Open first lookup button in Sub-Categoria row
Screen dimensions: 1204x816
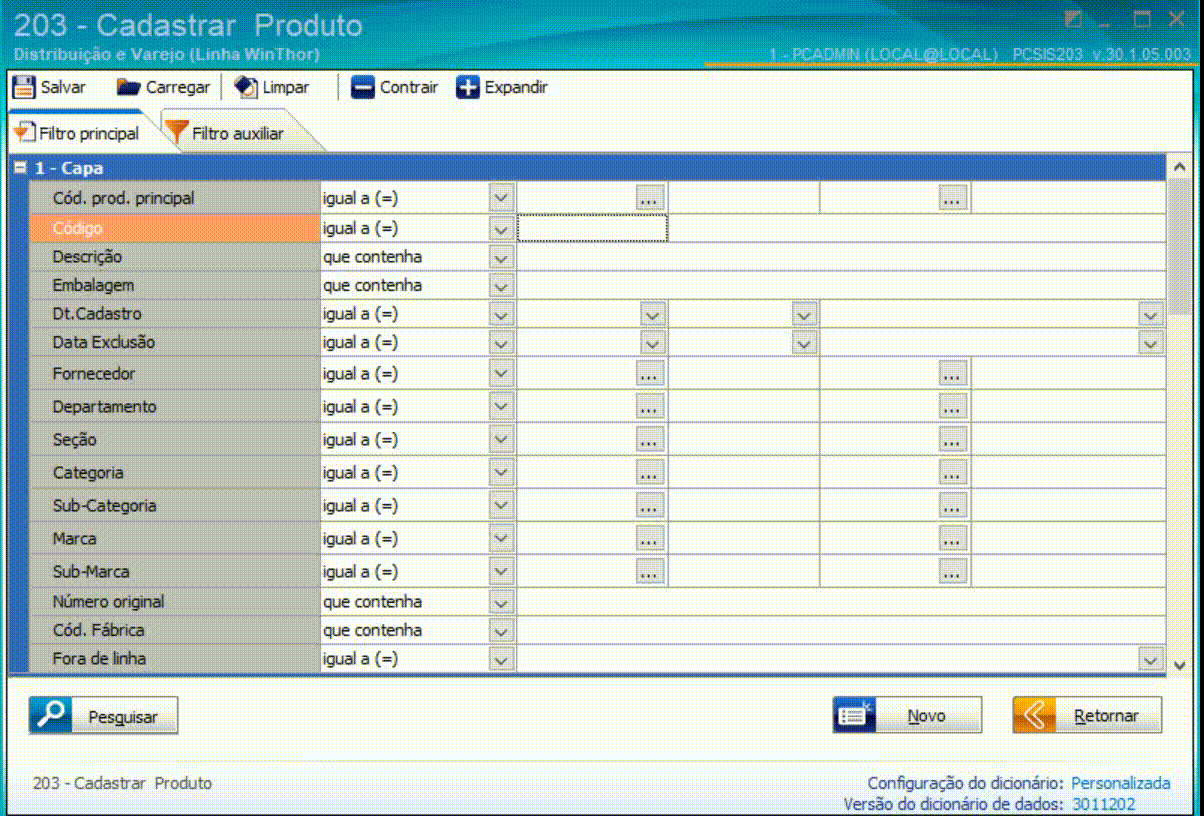[x=650, y=506]
